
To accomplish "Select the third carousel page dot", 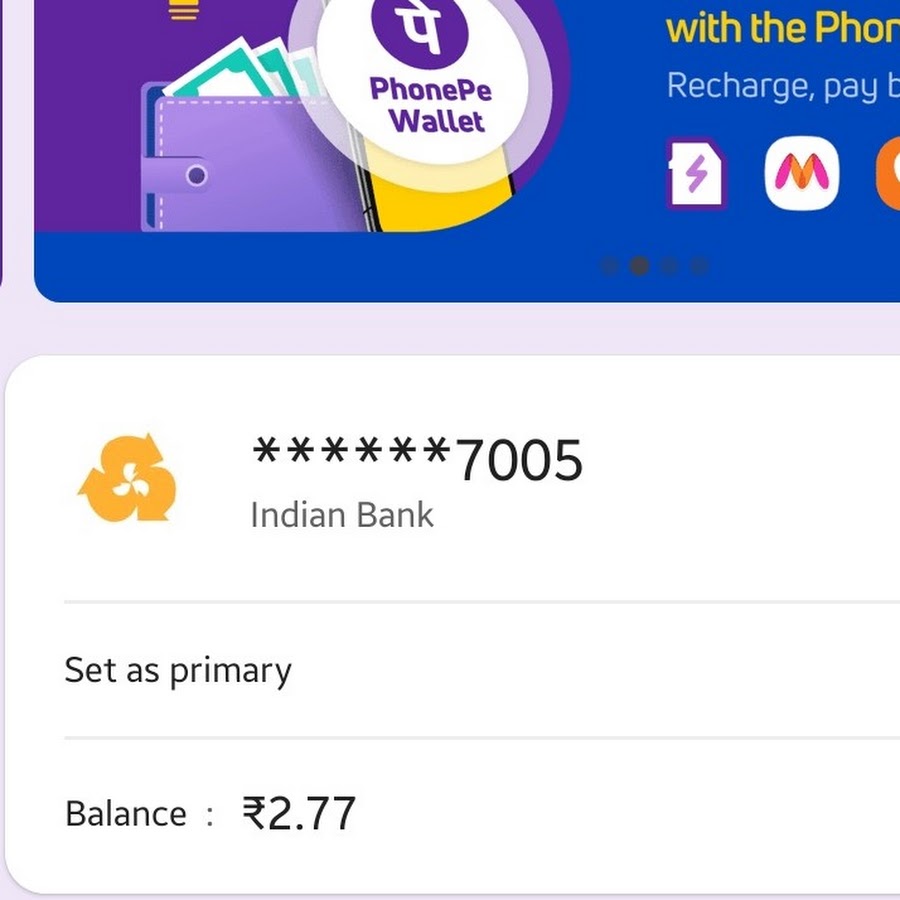I will click(669, 266).
